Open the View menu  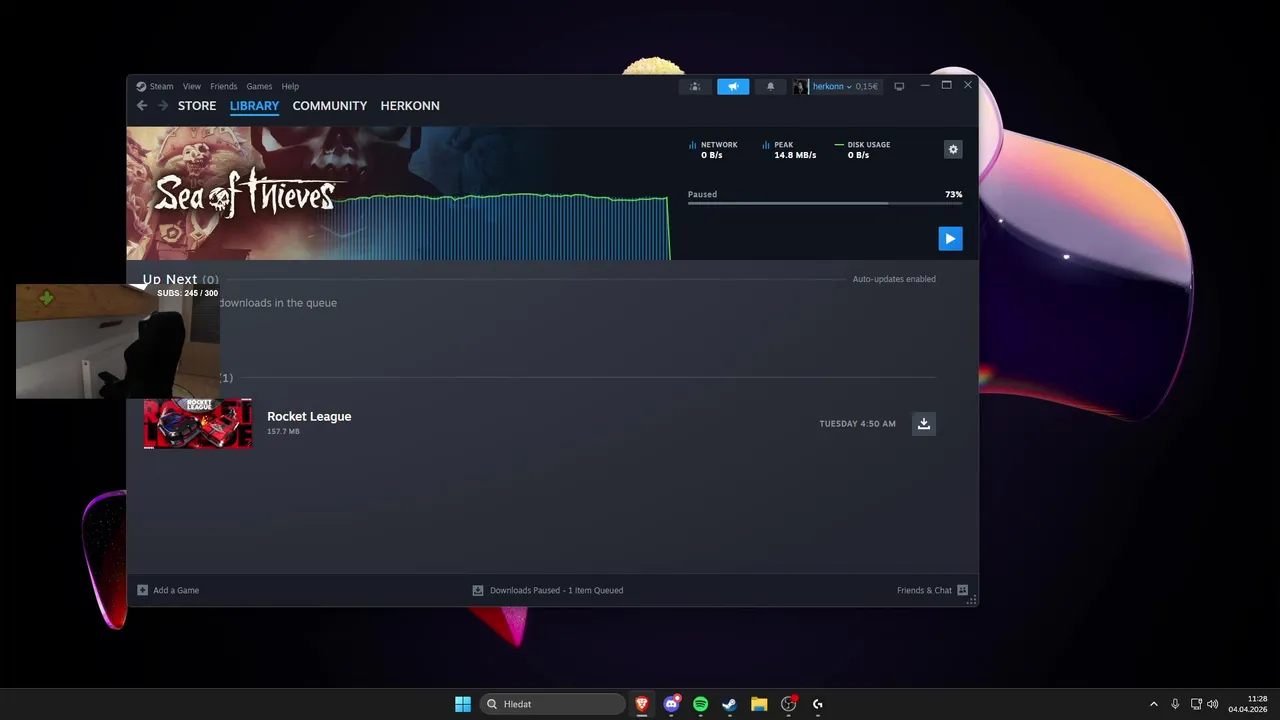[x=192, y=86]
